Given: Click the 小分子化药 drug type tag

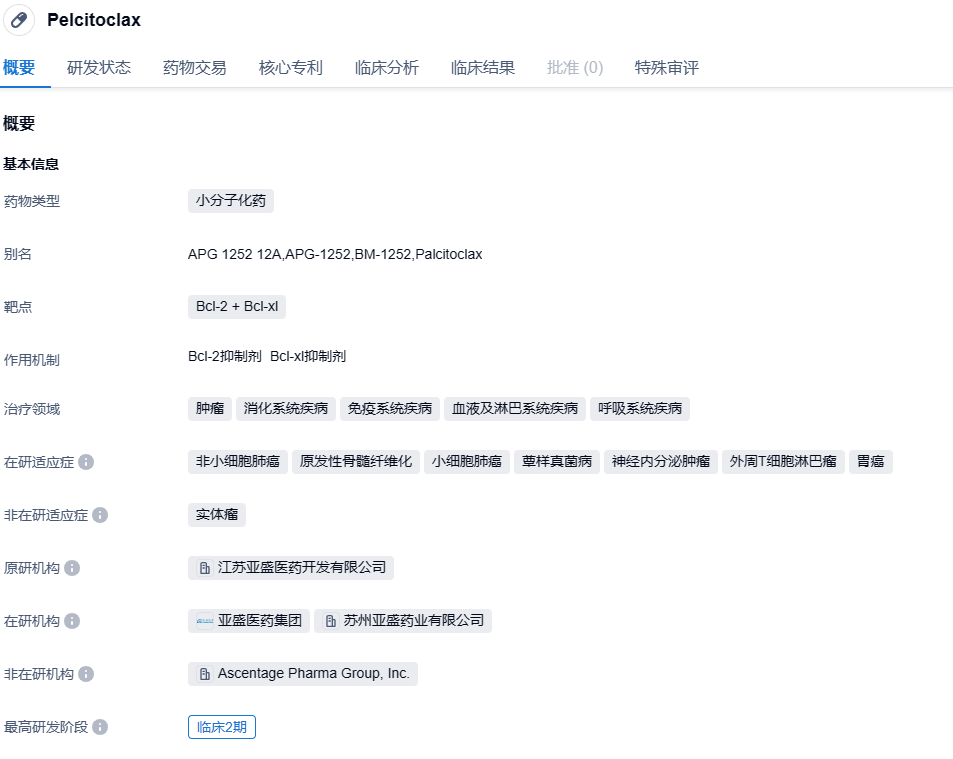Looking at the screenshot, I should [231, 201].
